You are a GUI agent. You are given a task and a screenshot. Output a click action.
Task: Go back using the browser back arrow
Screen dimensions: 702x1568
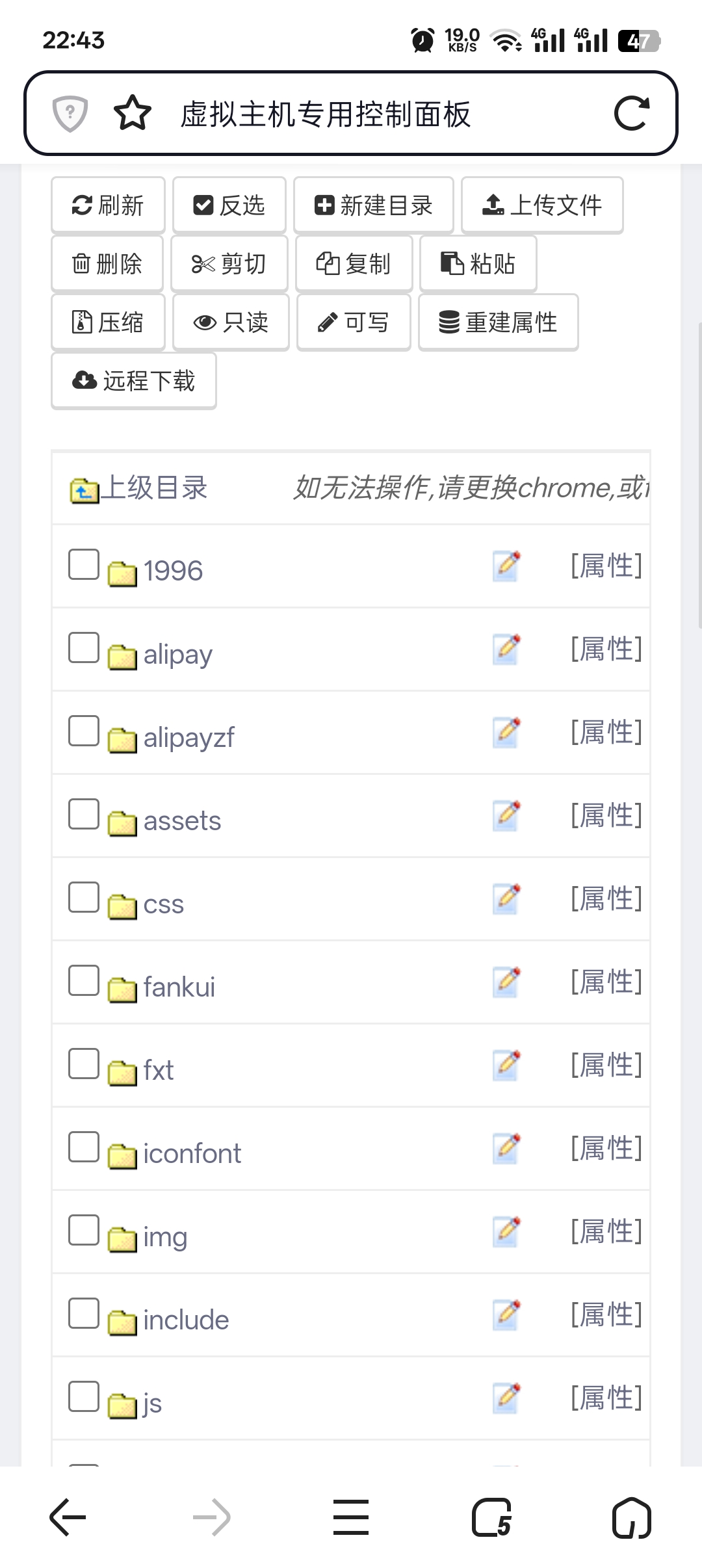click(x=68, y=1517)
